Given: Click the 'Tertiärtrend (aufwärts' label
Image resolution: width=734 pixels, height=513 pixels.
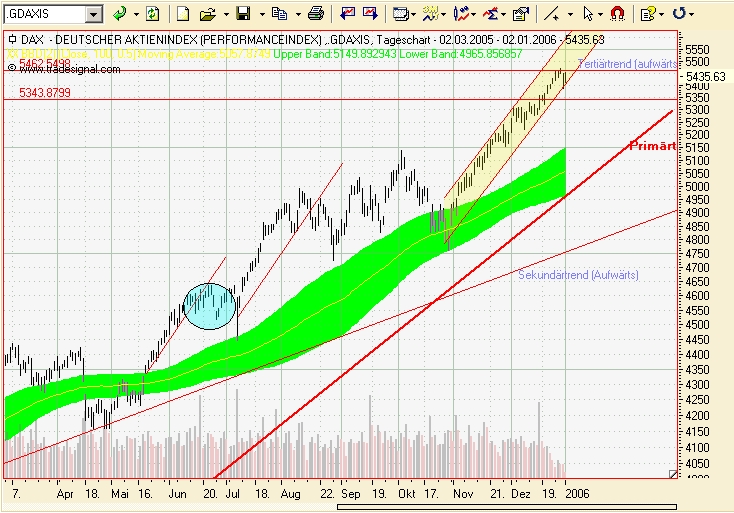Looking at the screenshot, I should coord(627,64).
